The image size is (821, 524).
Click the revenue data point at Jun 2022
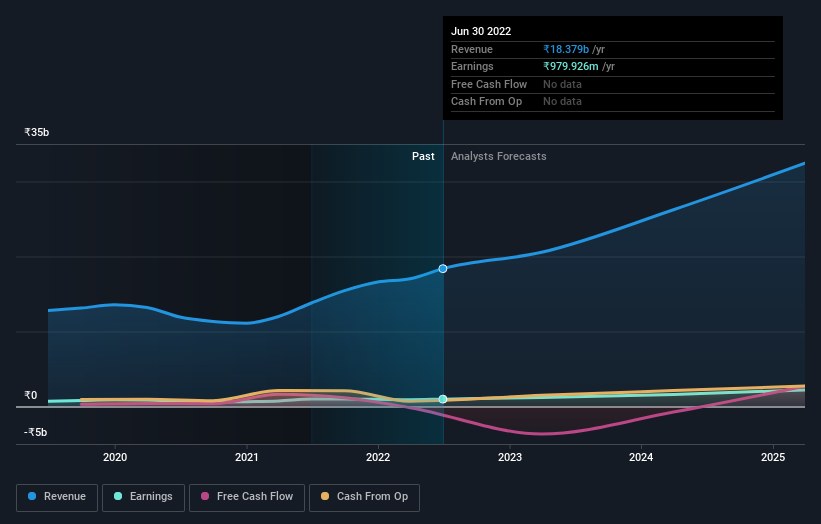click(443, 269)
